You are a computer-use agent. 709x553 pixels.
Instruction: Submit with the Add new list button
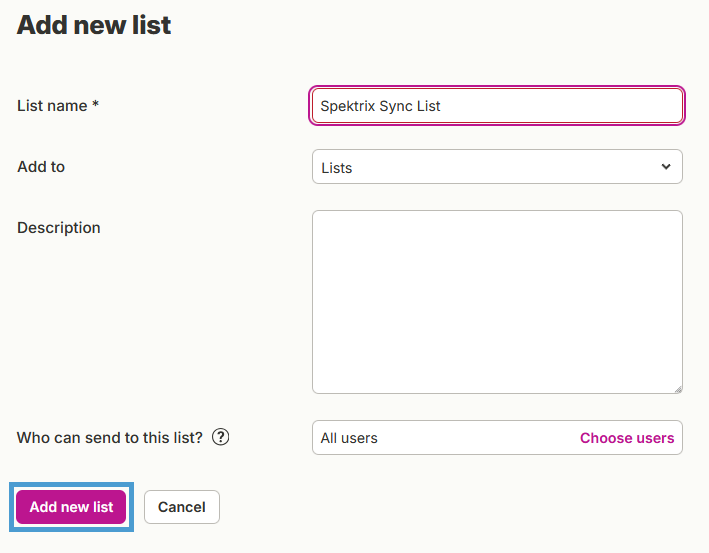(71, 507)
